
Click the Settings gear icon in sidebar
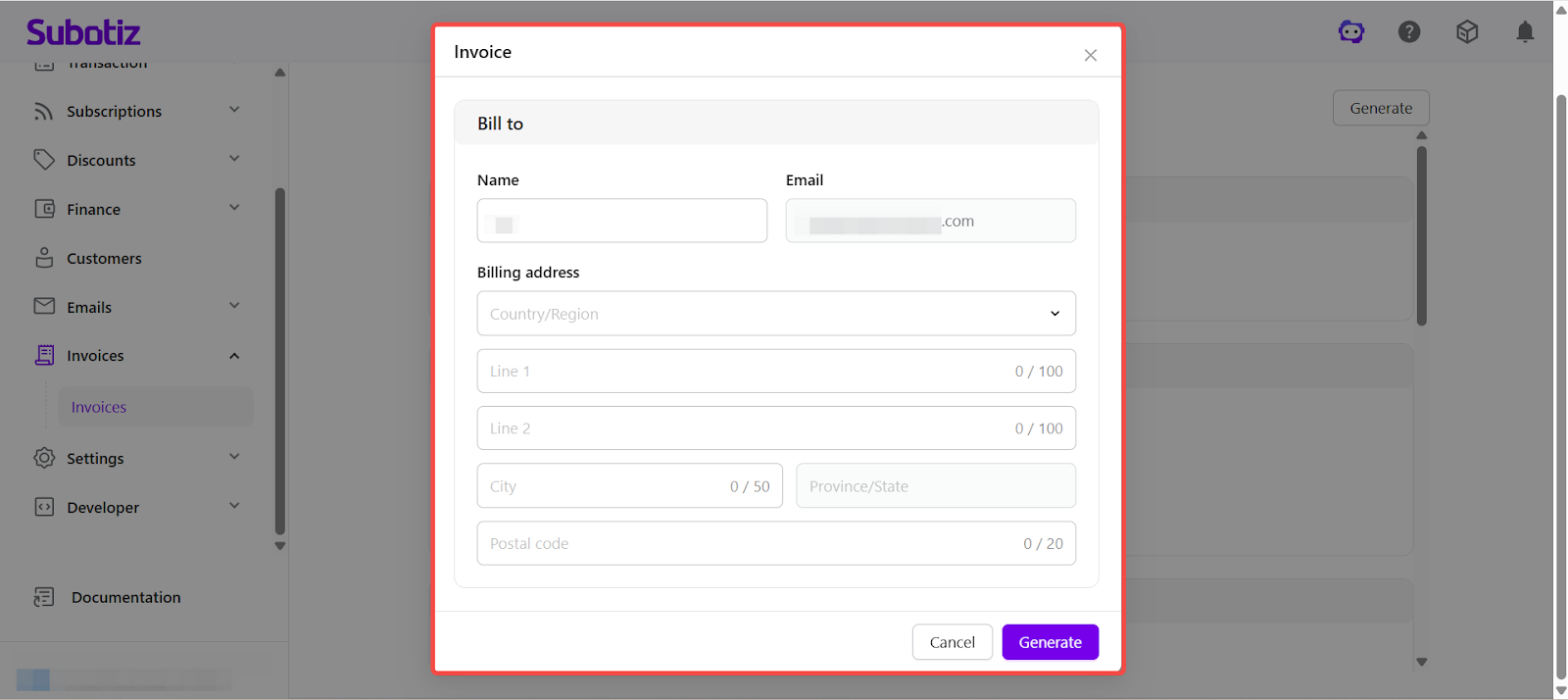[44, 458]
